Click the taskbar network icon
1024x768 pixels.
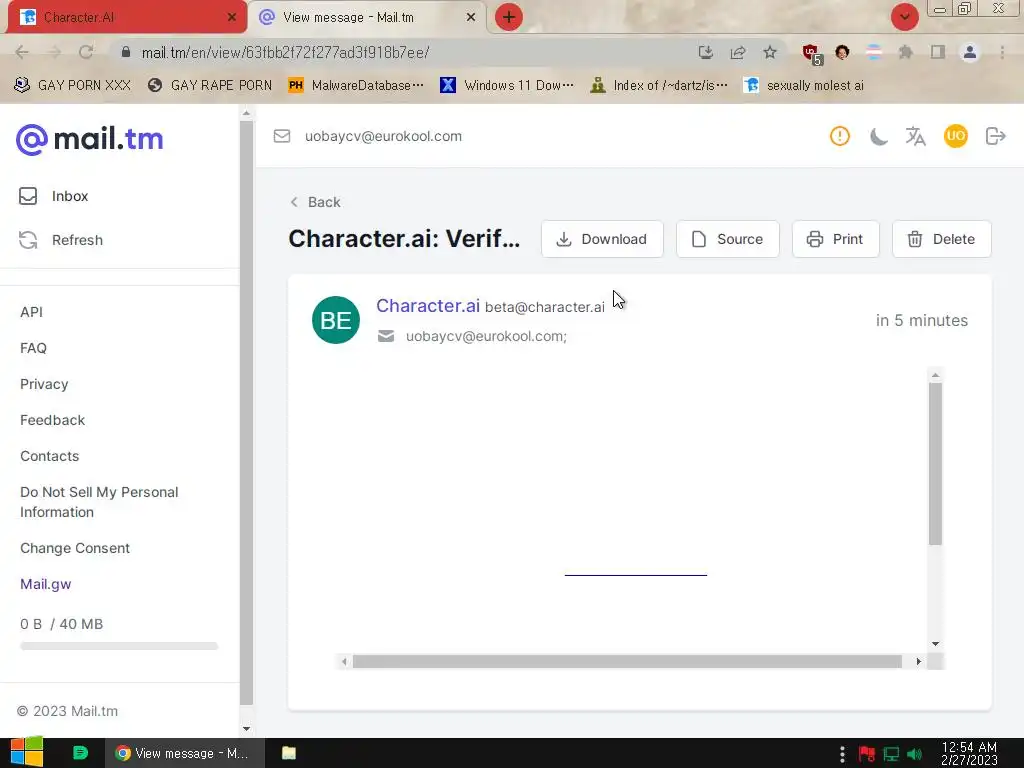tap(891, 754)
